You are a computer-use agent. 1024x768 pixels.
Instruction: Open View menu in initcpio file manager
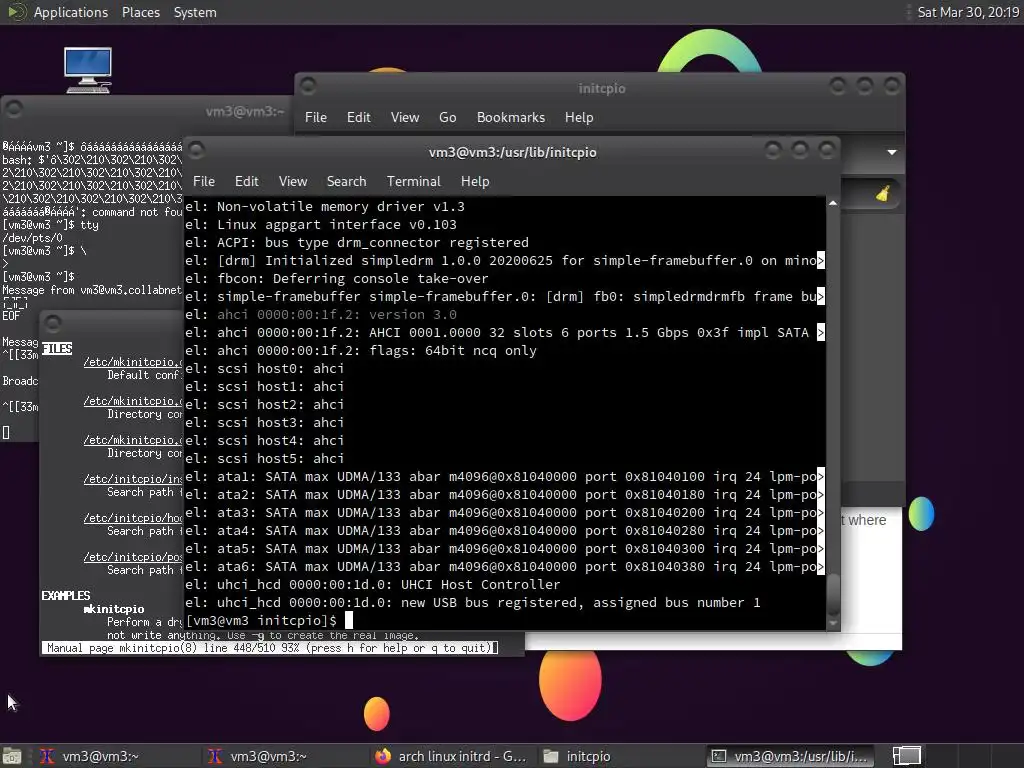pos(405,118)
